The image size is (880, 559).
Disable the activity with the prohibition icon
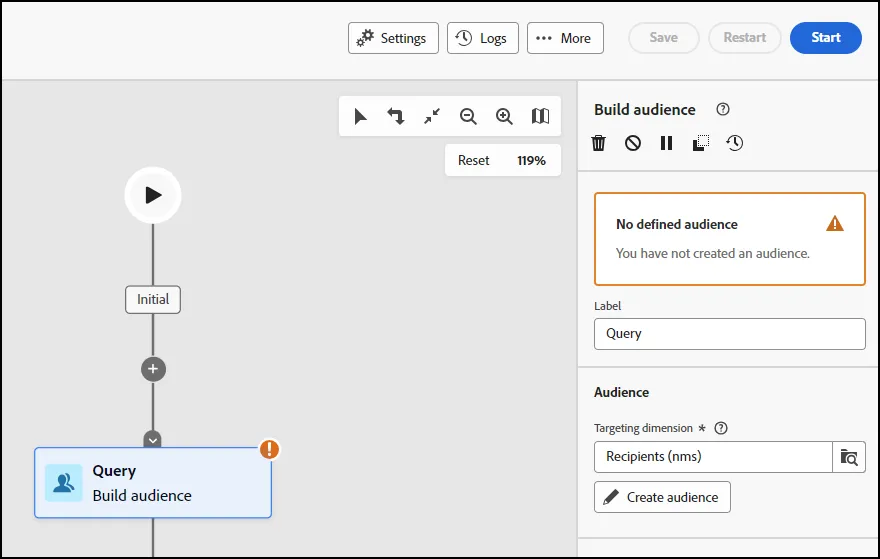632,143
